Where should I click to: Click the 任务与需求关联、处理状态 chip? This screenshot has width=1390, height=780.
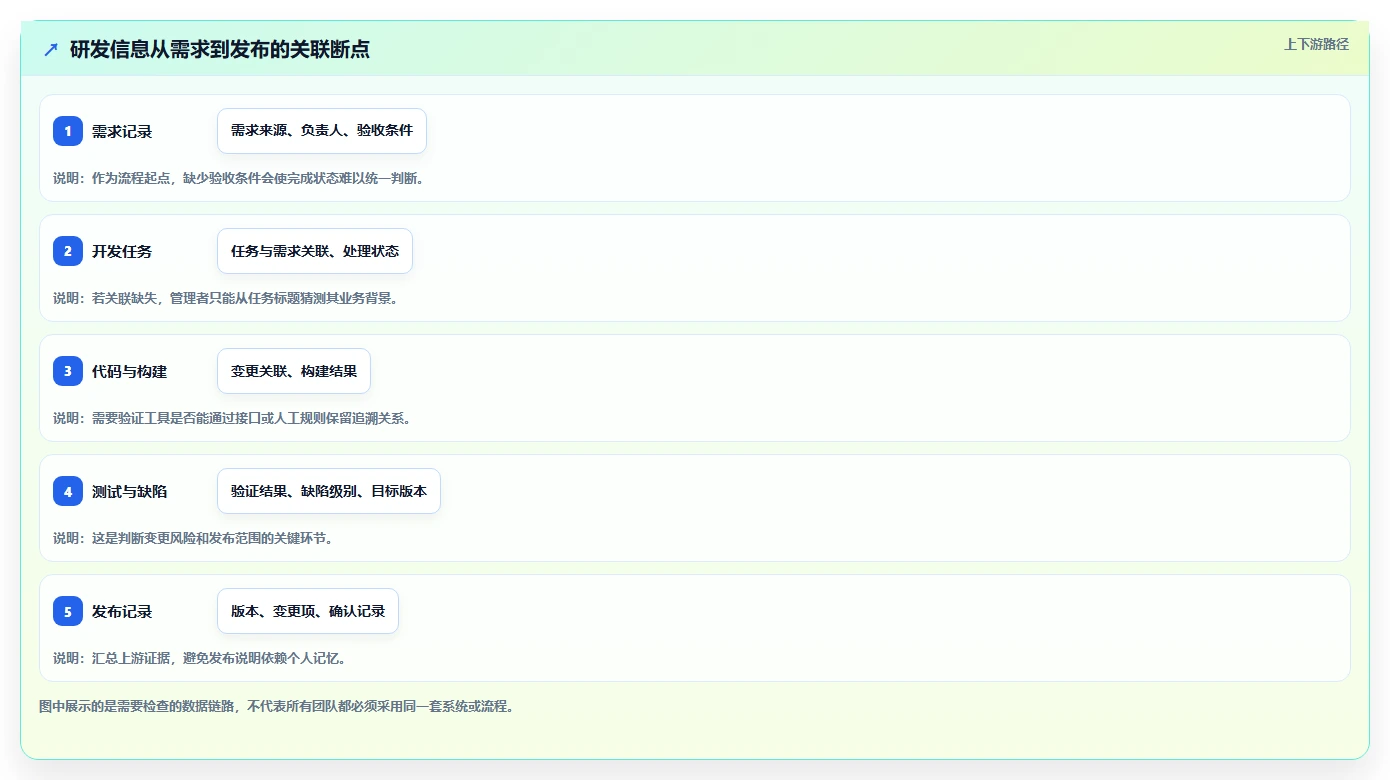click(x=315, y=251)
